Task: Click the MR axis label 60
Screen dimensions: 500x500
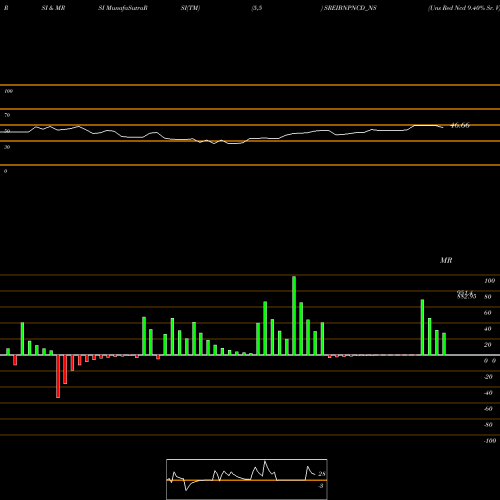Action: click(487, 313)
